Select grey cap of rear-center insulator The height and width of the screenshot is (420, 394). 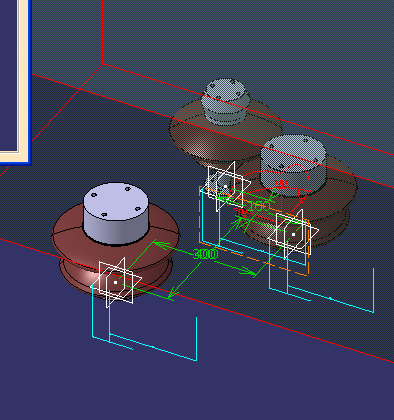pyautogui.click(x=225, y=100)
